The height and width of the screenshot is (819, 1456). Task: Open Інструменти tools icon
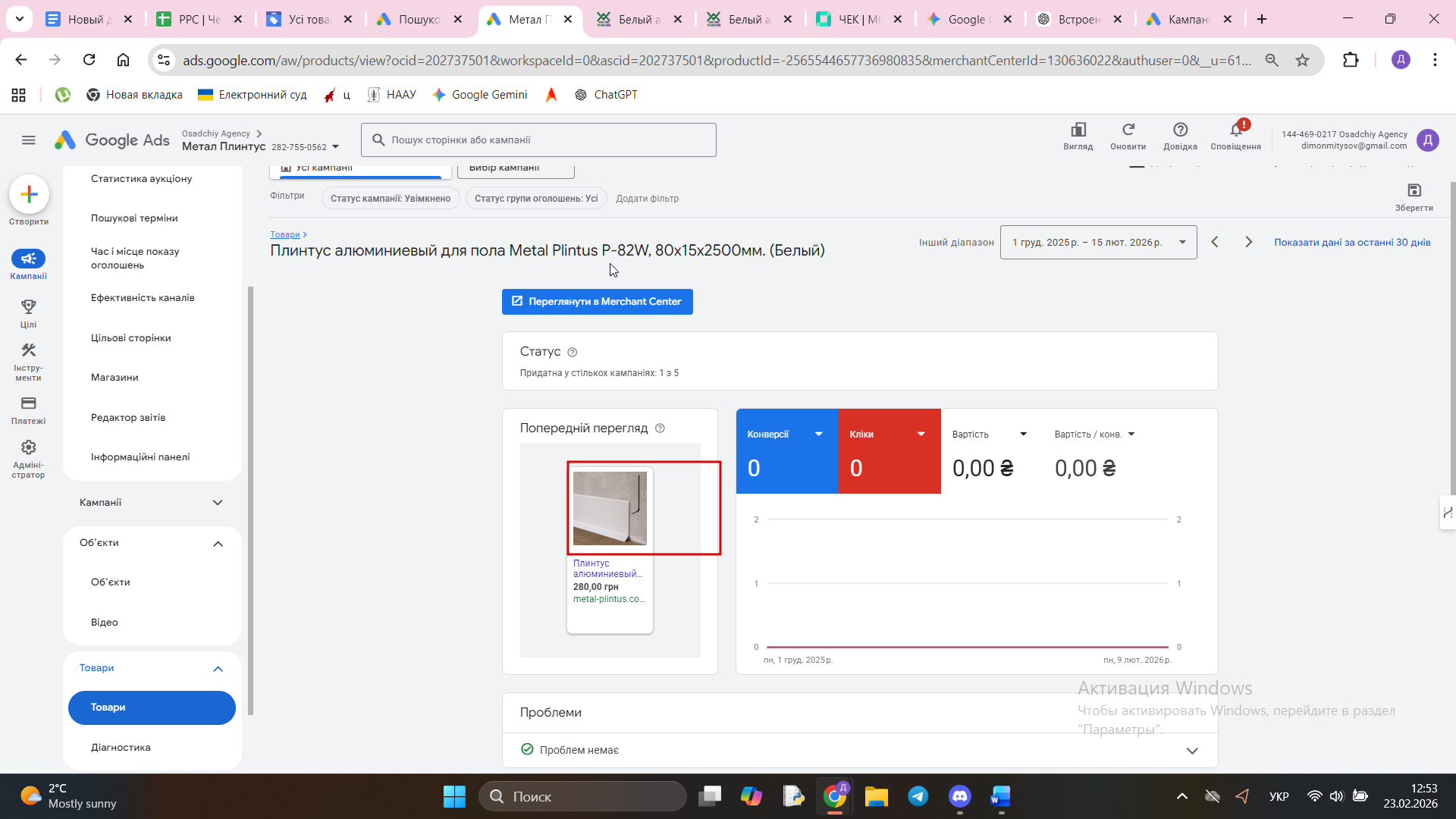[x=28, y=351]
